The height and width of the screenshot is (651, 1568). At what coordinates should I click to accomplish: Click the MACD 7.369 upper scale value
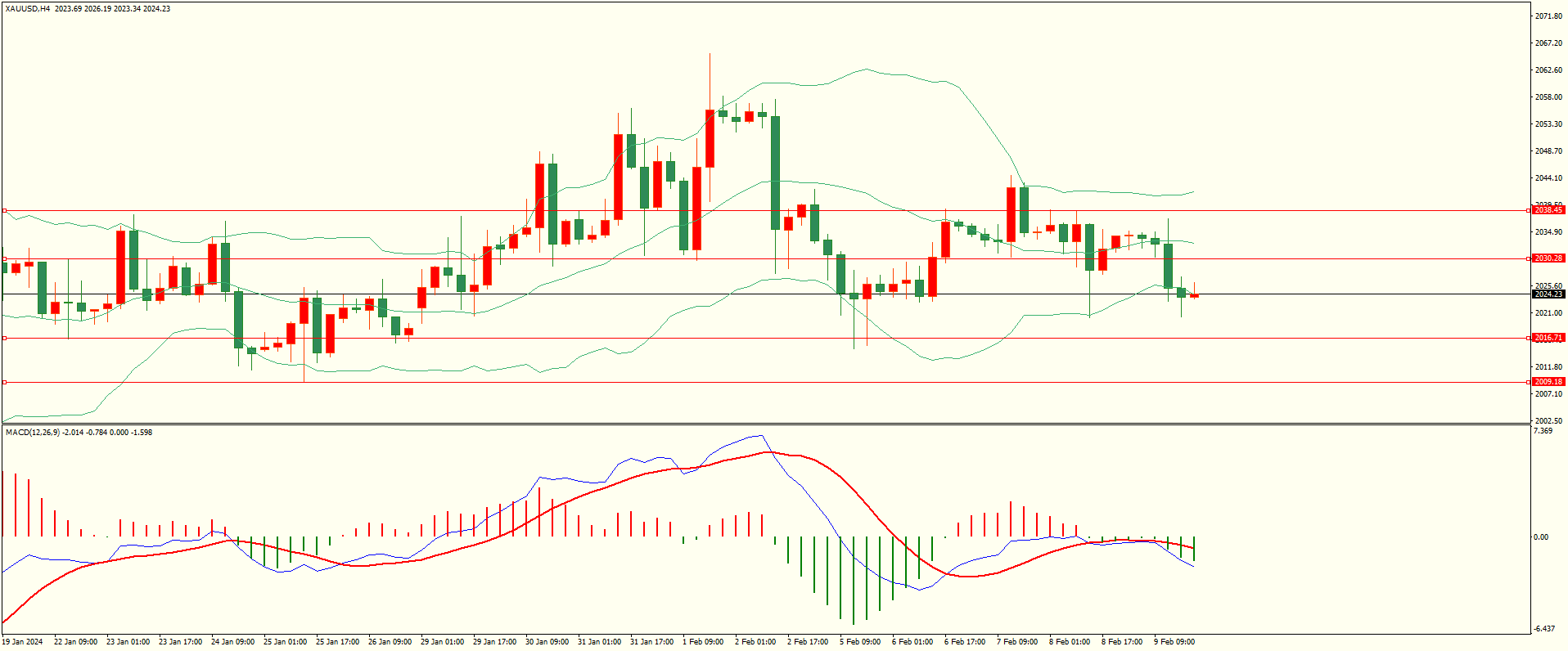1543,431
